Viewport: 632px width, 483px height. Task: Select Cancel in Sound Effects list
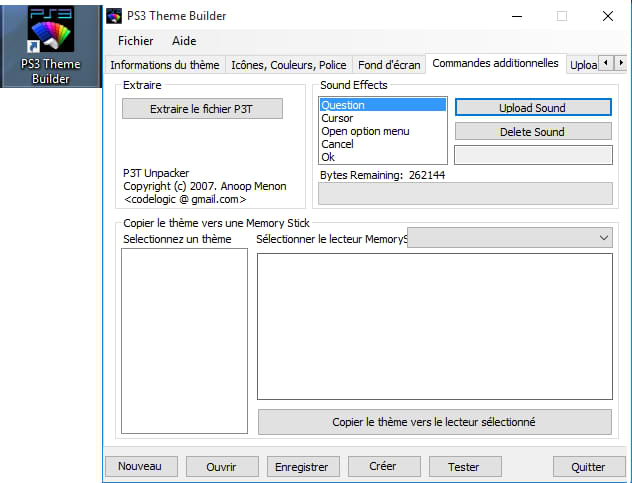click(x=383, y=144)
